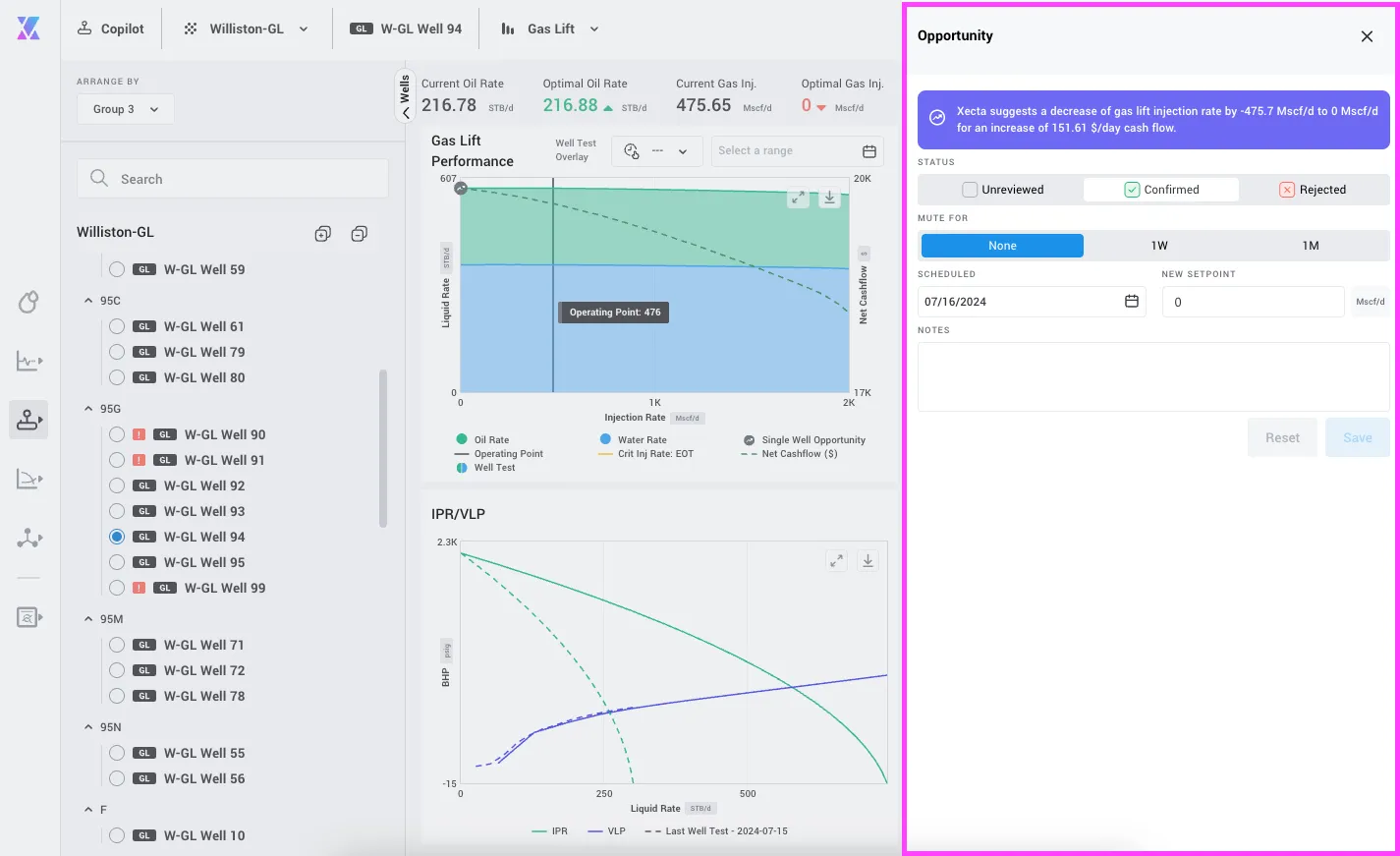Expand all groups in Williston-GL list
This screenshot has height=856, width=1400.
tap(322, 233)
